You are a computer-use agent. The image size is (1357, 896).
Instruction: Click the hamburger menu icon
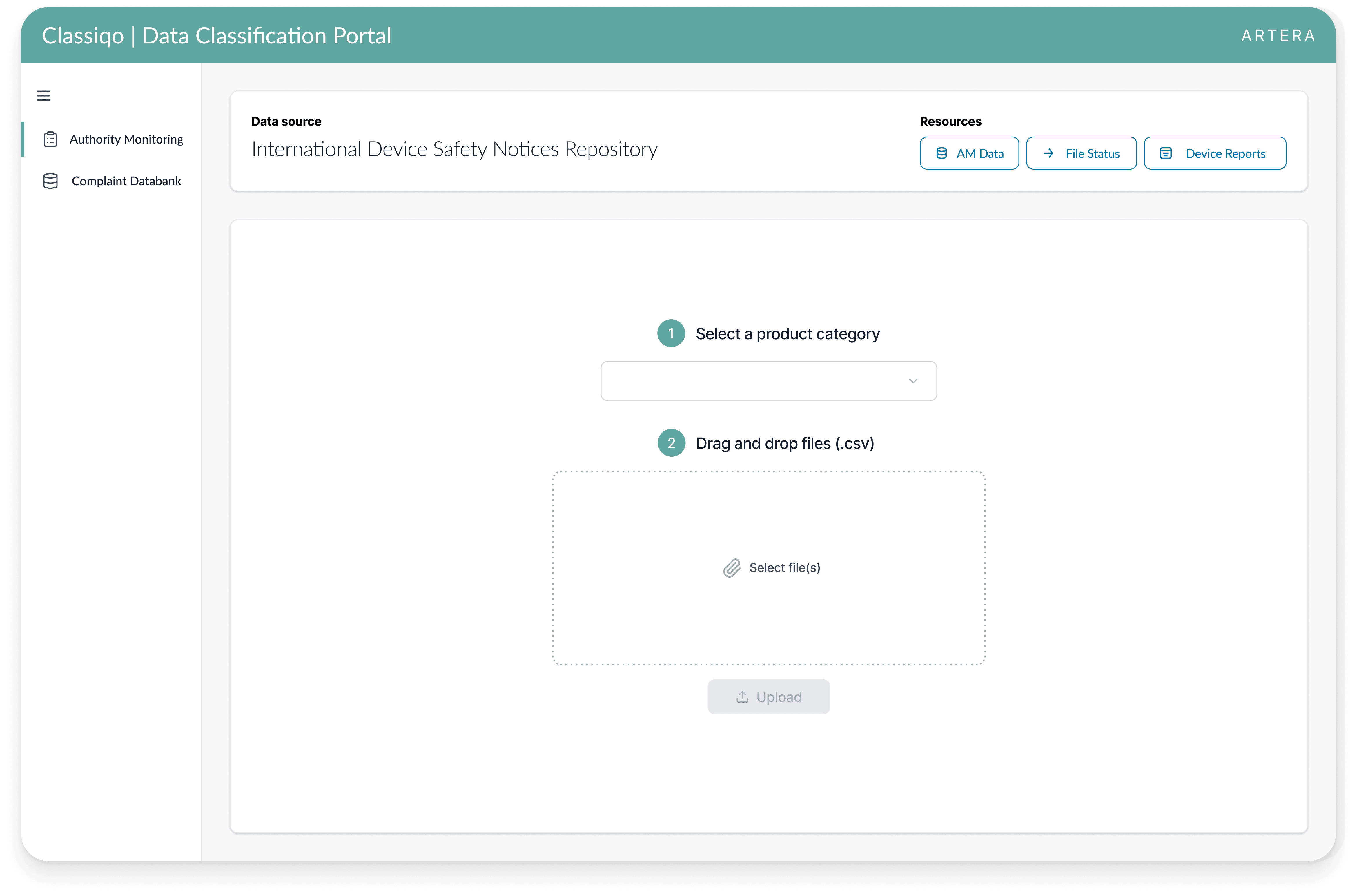tap(43, 95)
